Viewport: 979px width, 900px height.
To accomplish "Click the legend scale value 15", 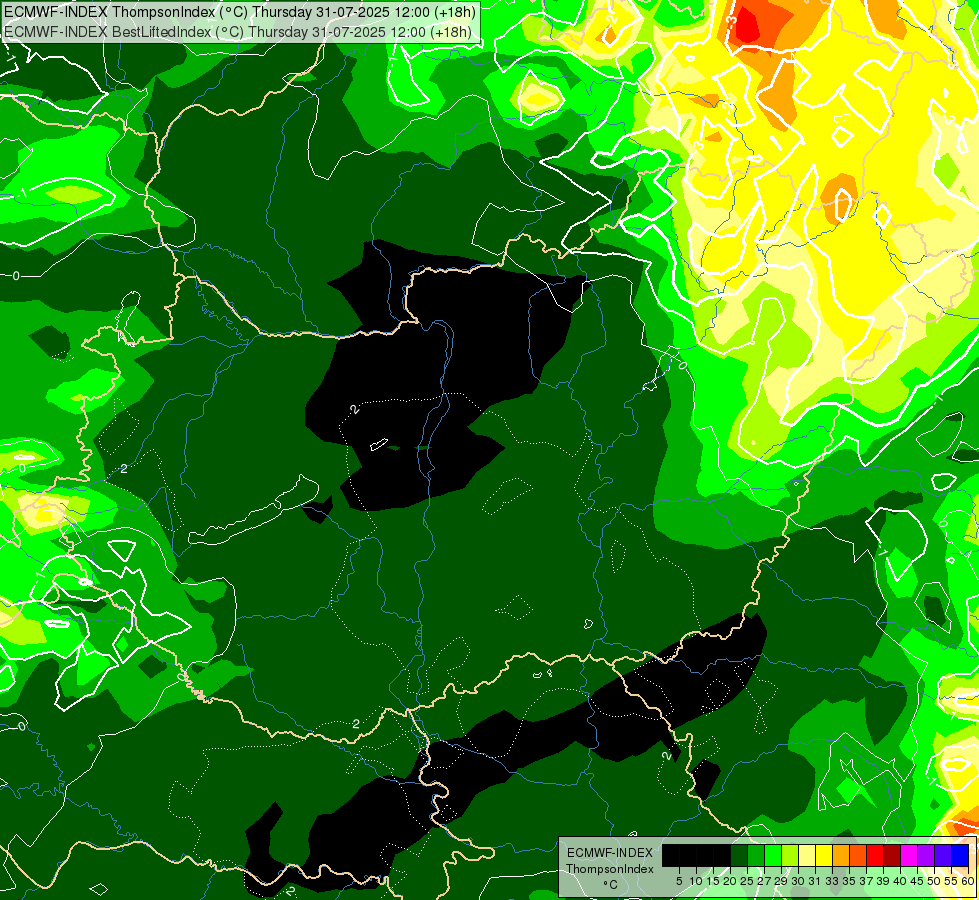I will pos(714,881).
